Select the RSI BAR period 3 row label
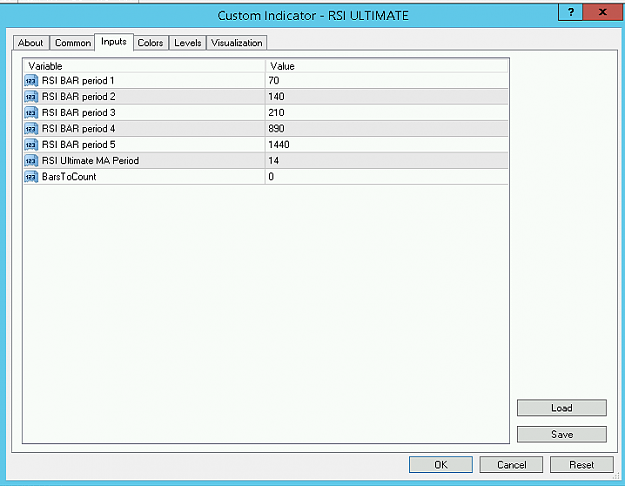Viewport: 625px width, 486px height. point(79,113)
